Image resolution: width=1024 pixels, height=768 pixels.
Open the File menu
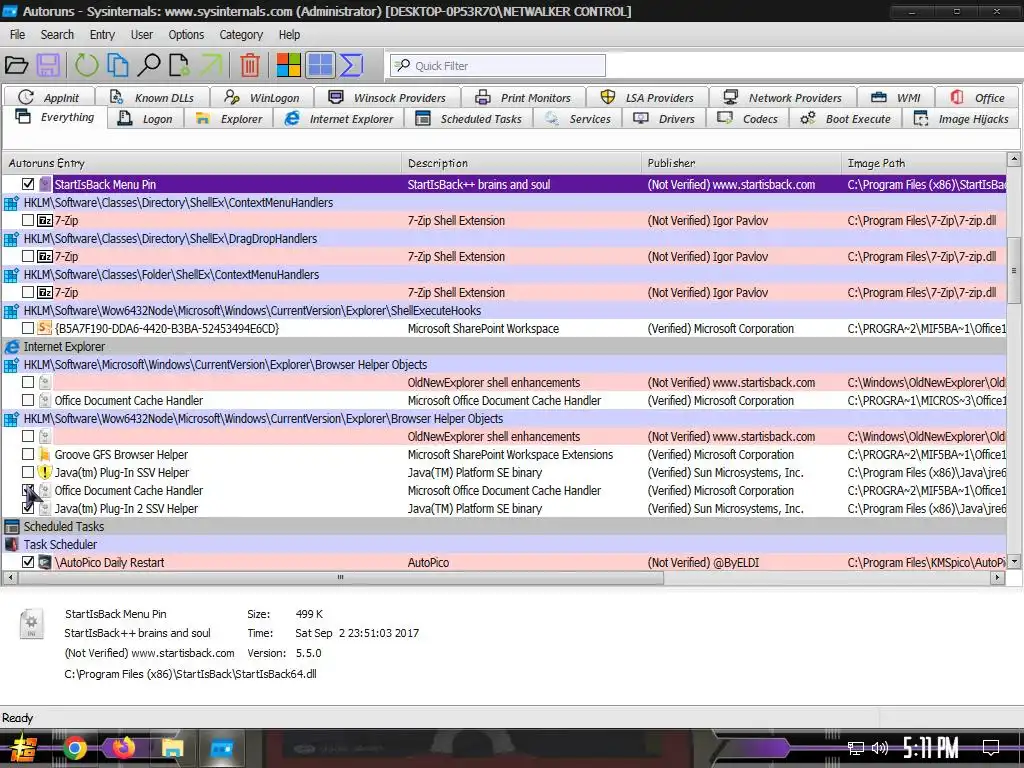[18, 35]
